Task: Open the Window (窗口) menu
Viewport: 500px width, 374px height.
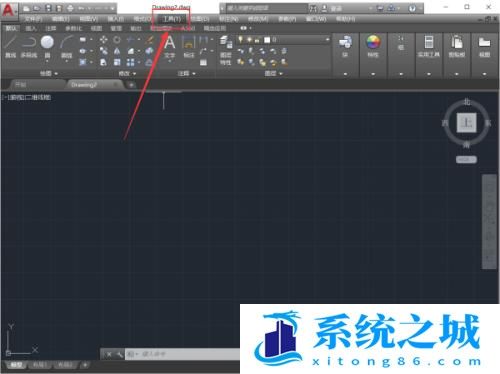Action: tap(316, 19)
